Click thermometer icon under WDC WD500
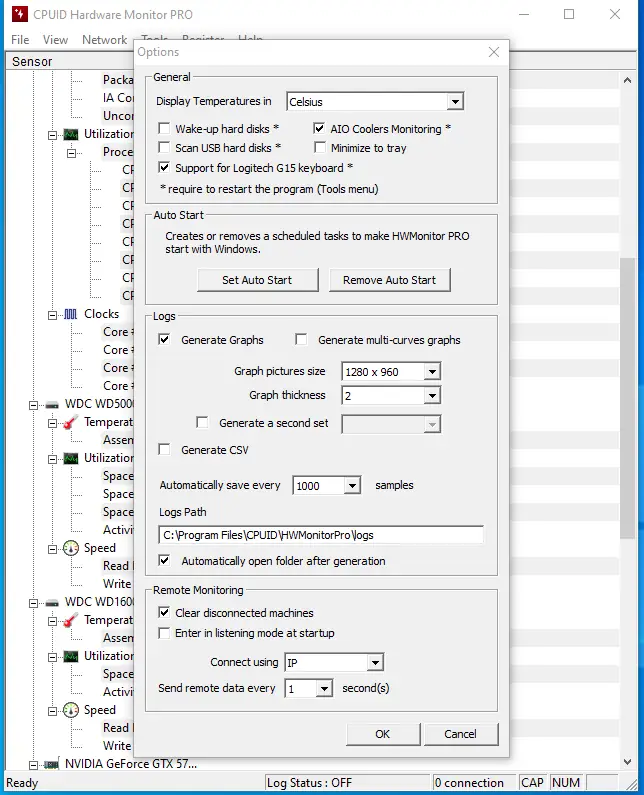This screenshot has width=644, height=795. pos(71,422)
